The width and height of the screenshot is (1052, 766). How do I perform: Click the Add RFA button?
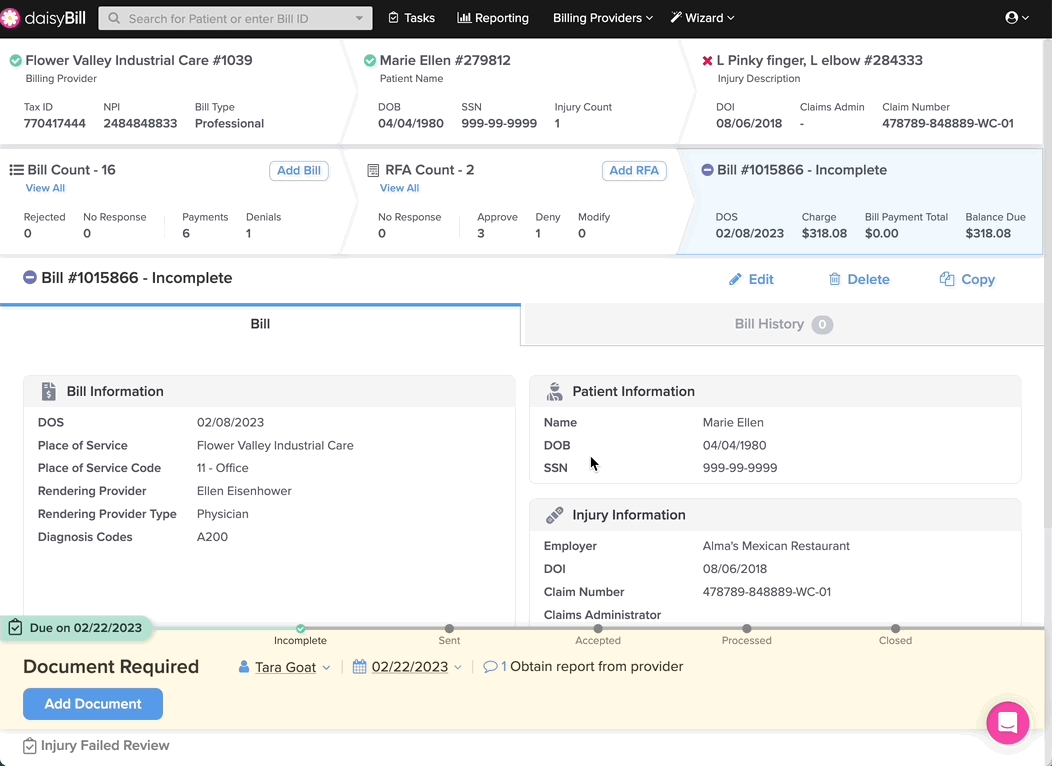tap(634, 170)
